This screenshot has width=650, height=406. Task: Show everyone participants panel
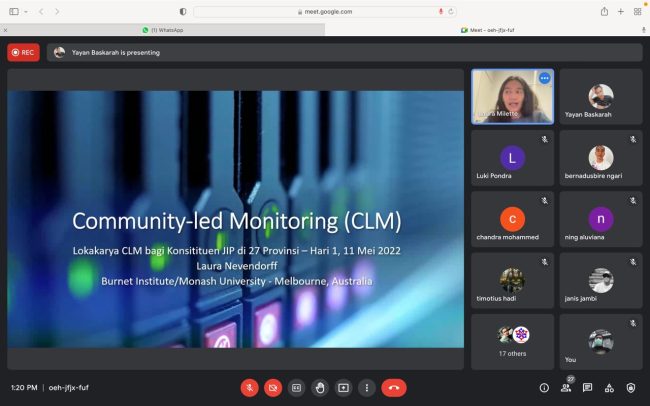(x=566, y=387)
